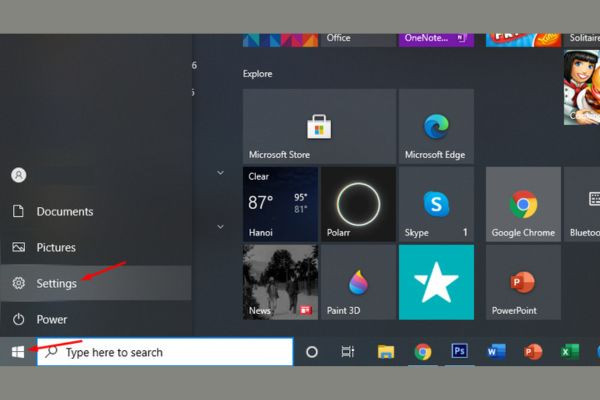Expand the upper chevron in app list
600x400 pixels.
(220, 173)
